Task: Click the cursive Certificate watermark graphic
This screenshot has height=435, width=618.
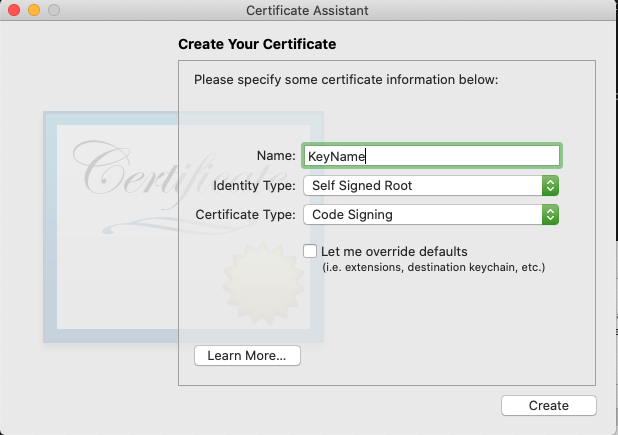Action: (x=140, y=170)
